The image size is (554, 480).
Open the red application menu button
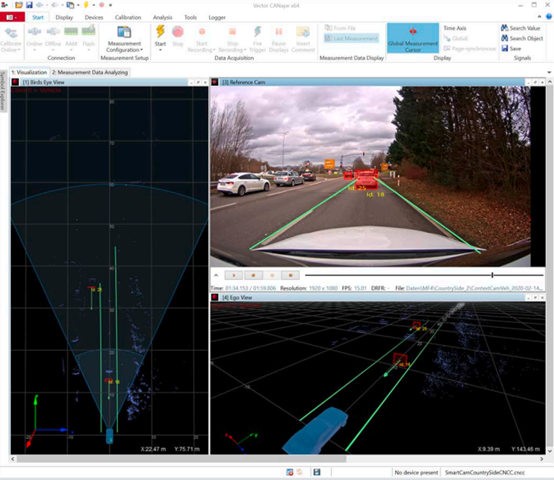(x=12, y=17)
